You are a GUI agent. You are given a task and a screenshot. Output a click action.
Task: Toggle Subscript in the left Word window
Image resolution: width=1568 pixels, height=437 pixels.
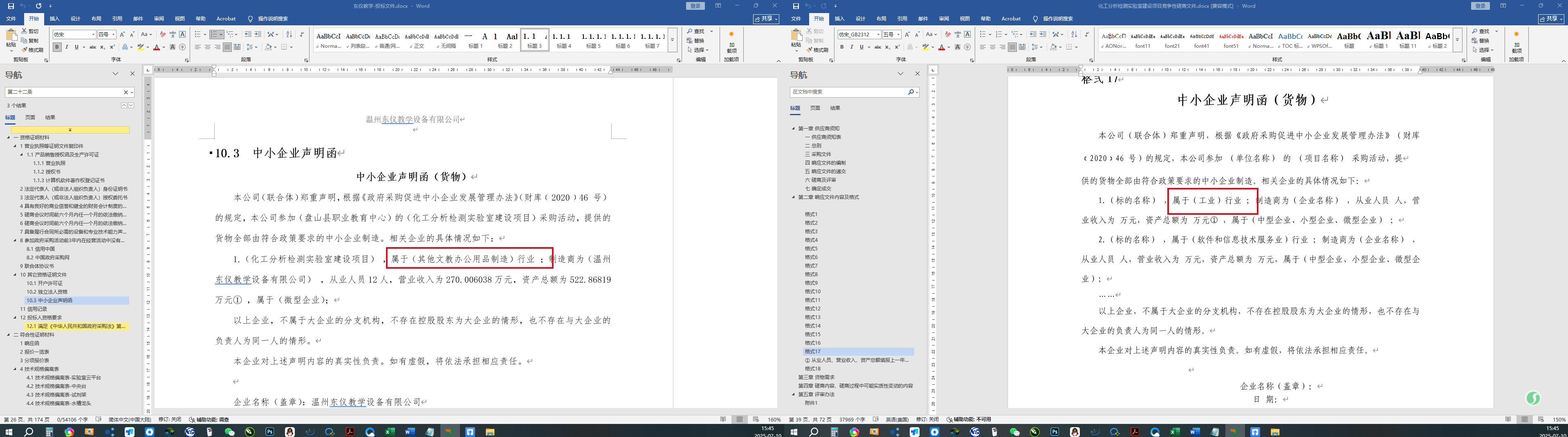pos(102,47)
